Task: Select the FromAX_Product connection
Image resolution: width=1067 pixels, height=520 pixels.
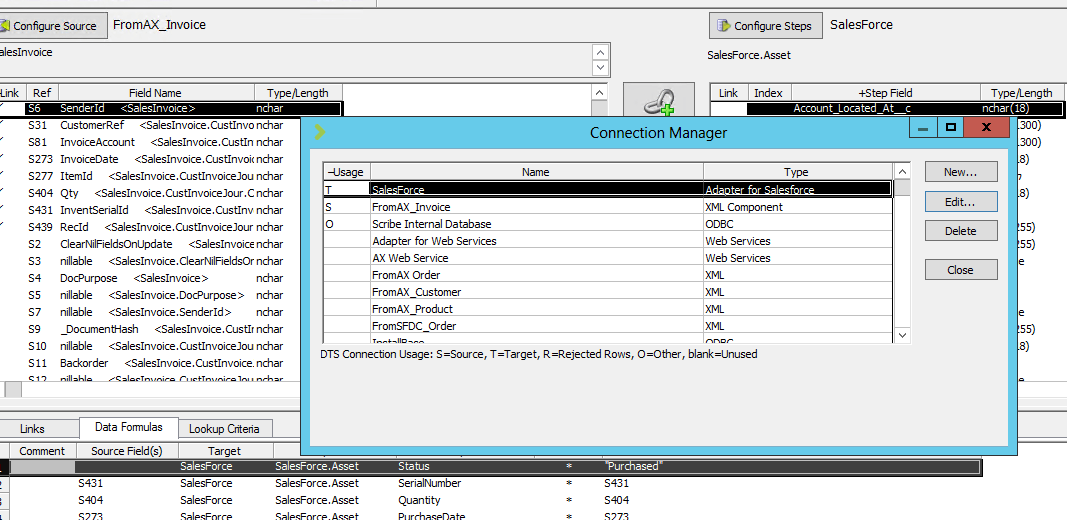Action: 607,309
